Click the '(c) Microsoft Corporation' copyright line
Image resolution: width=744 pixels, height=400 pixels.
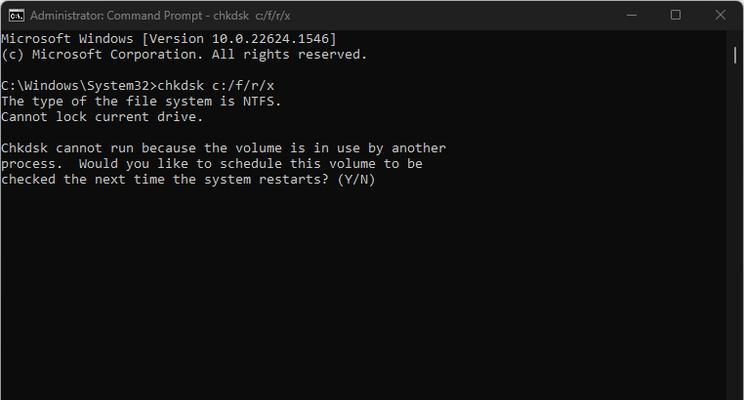coord(184,55)
